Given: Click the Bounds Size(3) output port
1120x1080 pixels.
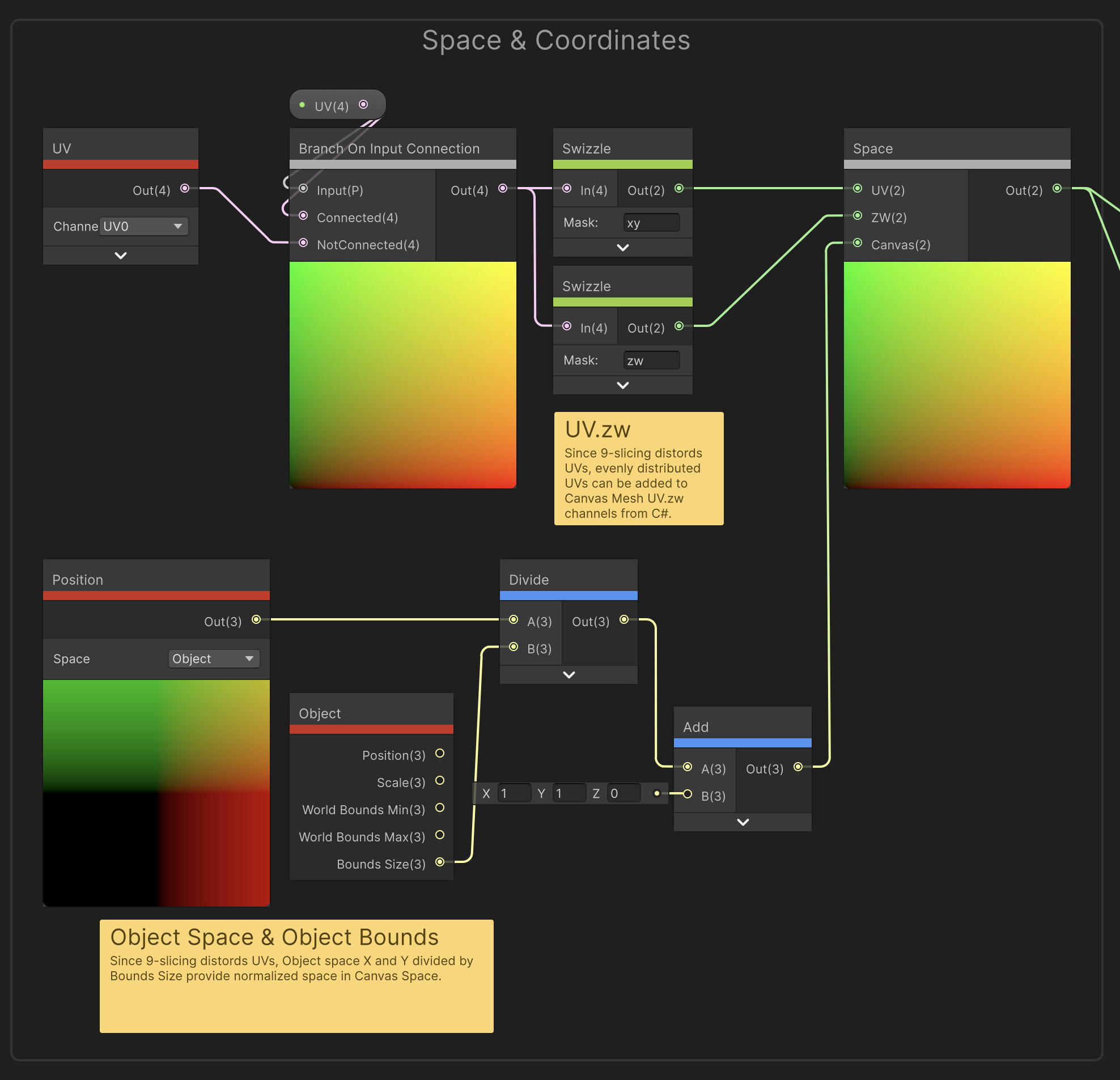Looking at the screenshot, I should pyautogui.click(x=440, y=862).
